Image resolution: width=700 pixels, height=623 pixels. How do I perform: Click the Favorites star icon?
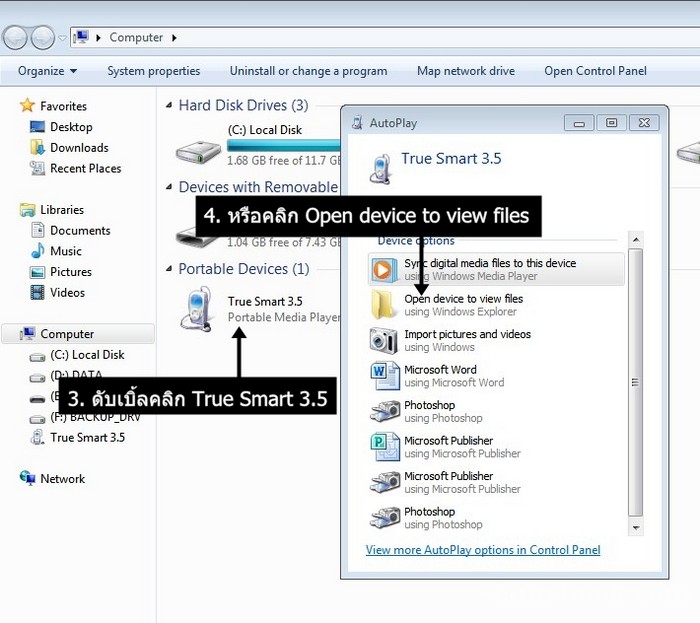click(x=27, y=106)
